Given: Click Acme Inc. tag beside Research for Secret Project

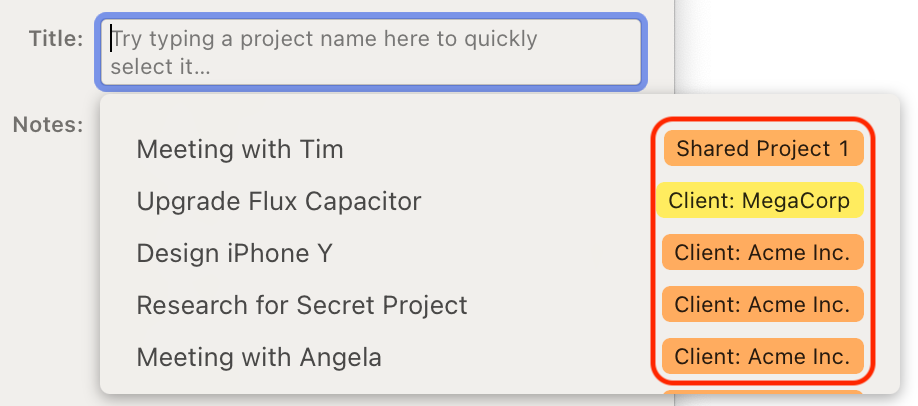Looking at the screenshot, I should tap(762, 305).
